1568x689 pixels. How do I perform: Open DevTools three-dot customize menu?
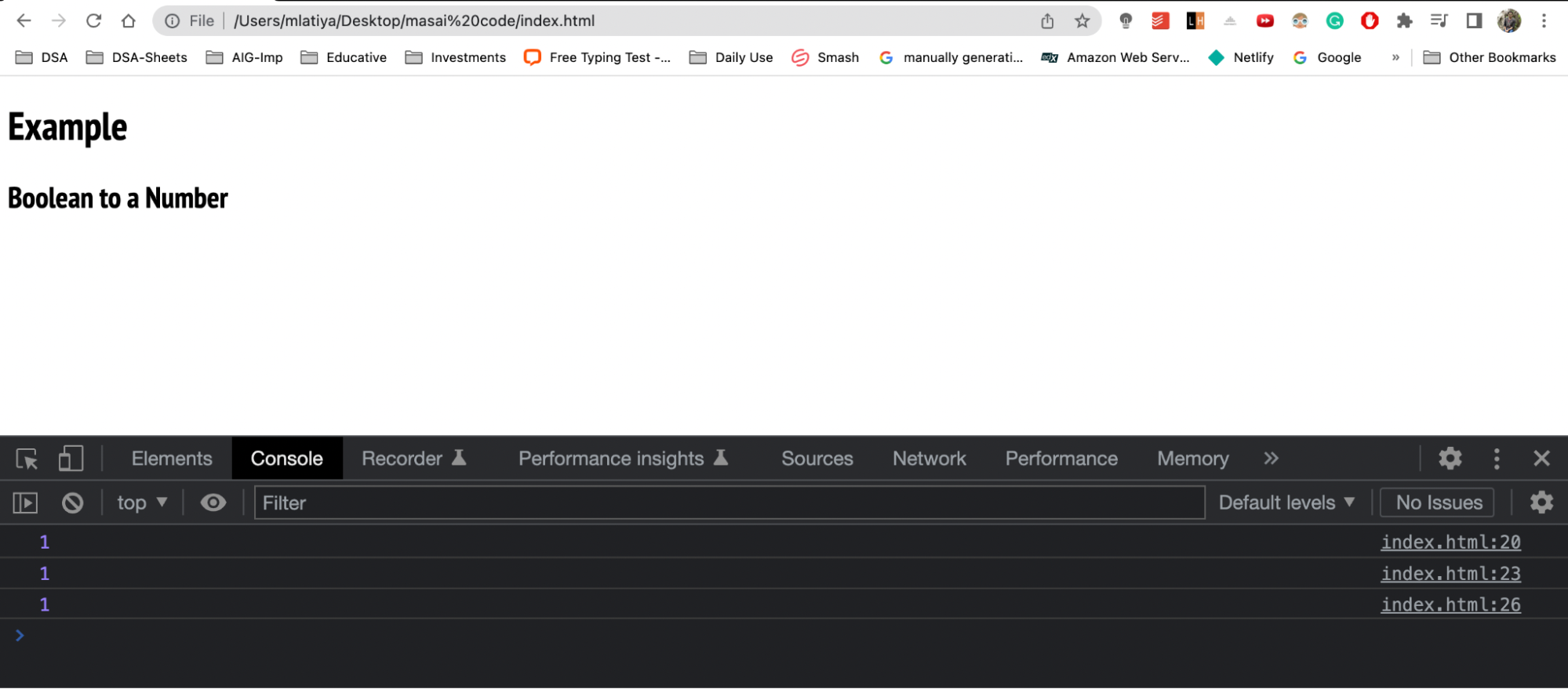(x=1497, y=459)
